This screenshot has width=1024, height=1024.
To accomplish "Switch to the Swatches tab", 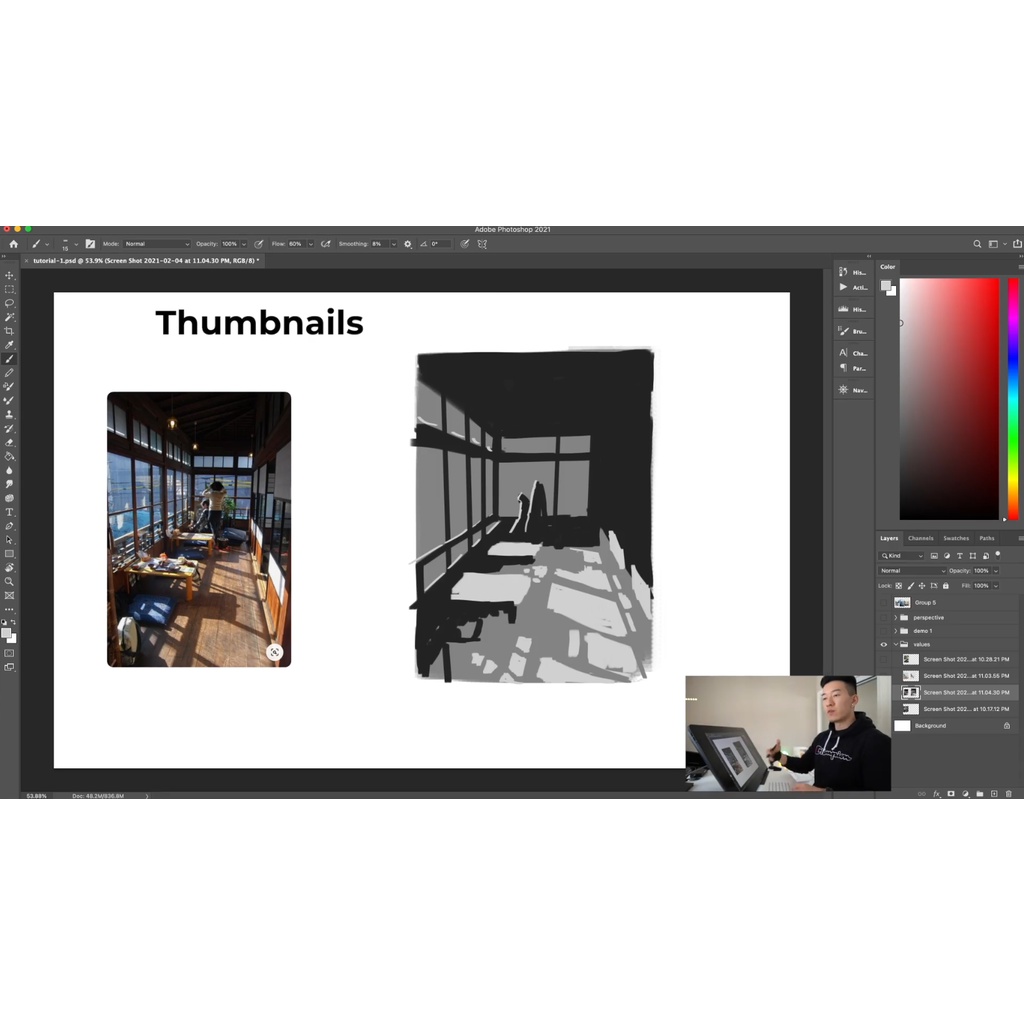I will pyautogui.click(x=956, y=538).
